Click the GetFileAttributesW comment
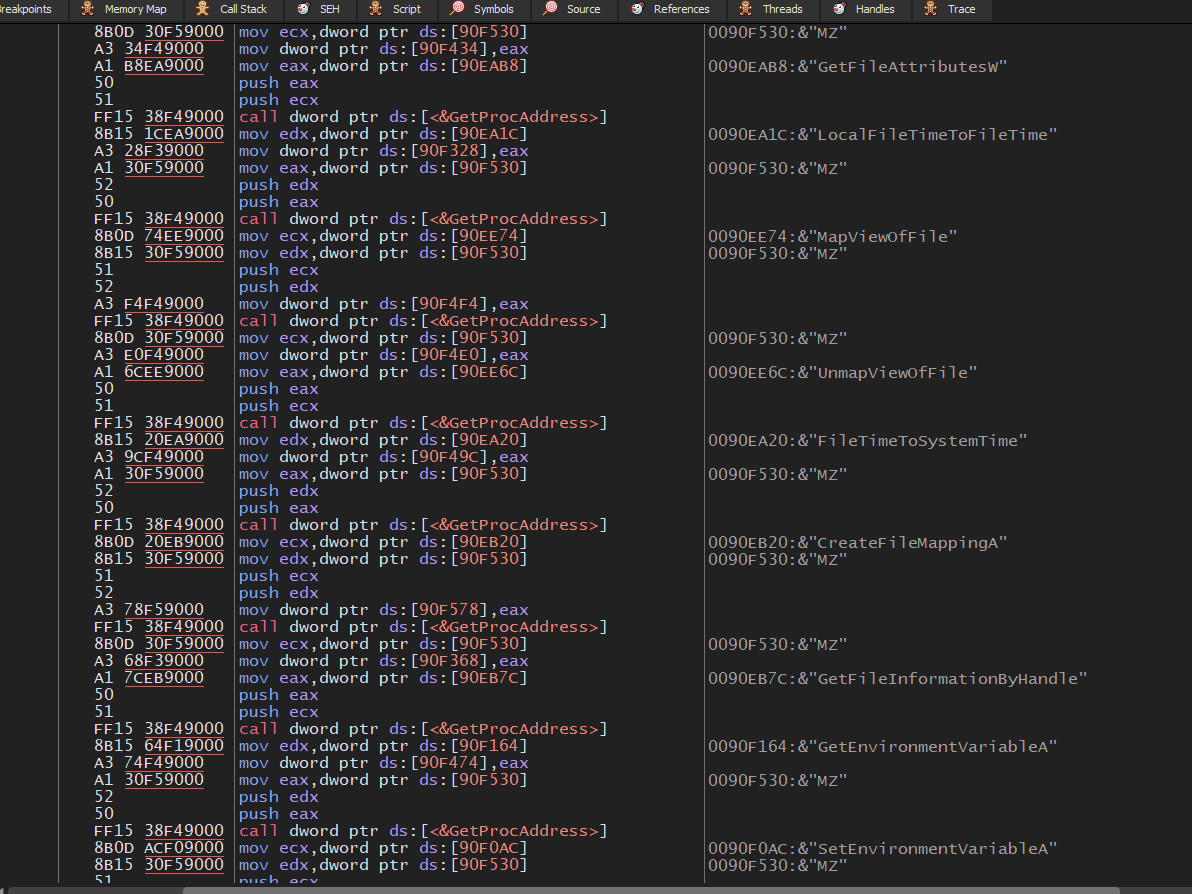The image size is (1192, 894). [x=857, y=67]
